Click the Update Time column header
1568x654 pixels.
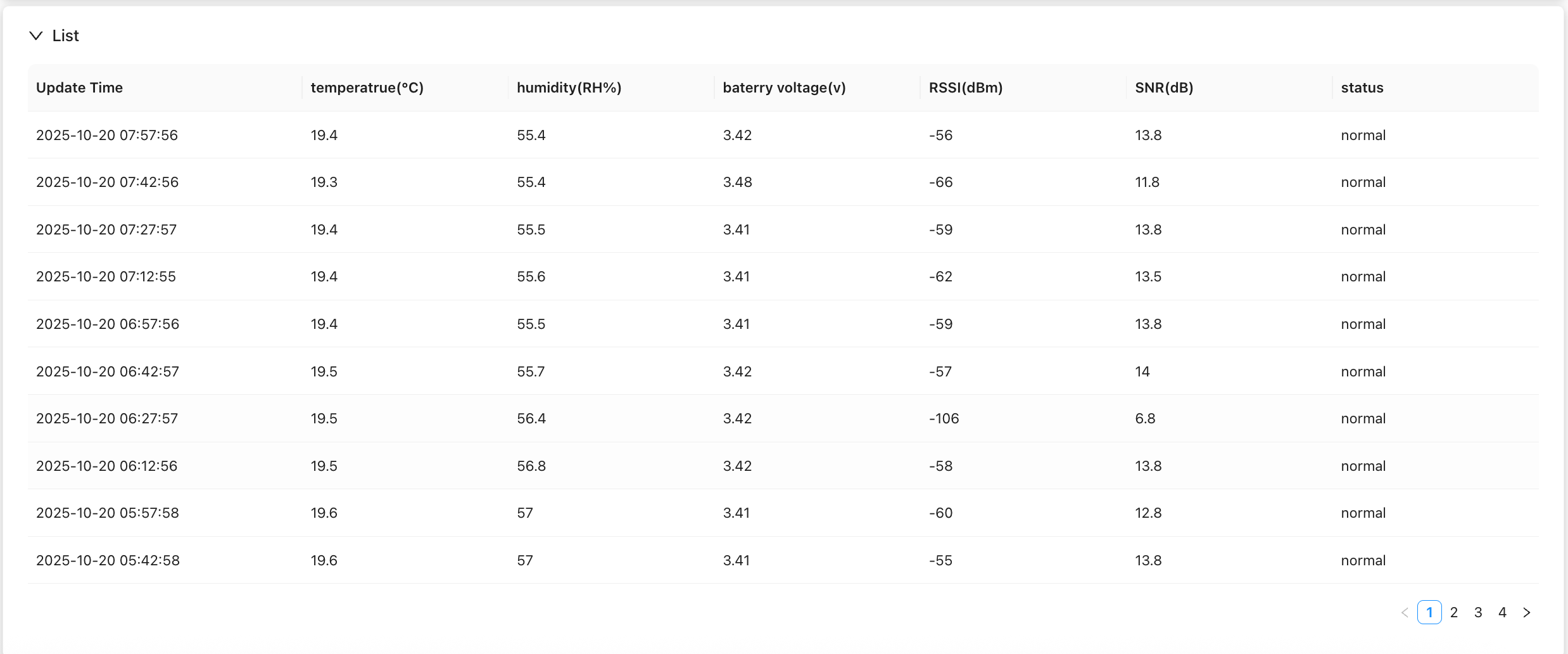tap(79, 88)
